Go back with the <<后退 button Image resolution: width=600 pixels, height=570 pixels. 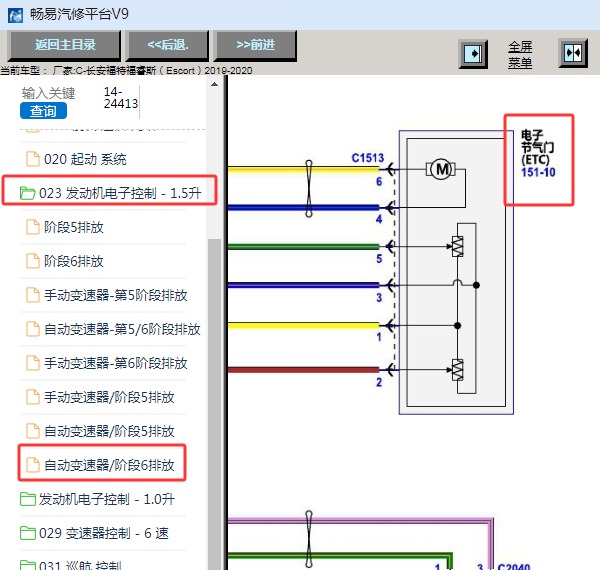168,46
